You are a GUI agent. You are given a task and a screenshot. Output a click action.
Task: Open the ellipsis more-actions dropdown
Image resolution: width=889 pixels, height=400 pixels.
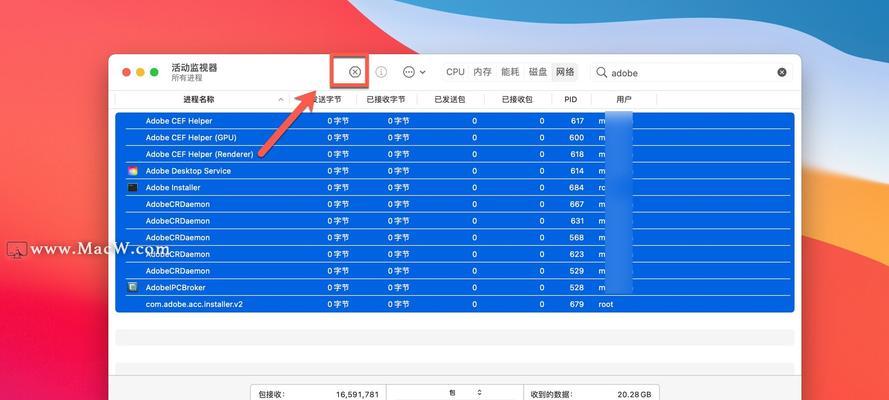point(414,72)
